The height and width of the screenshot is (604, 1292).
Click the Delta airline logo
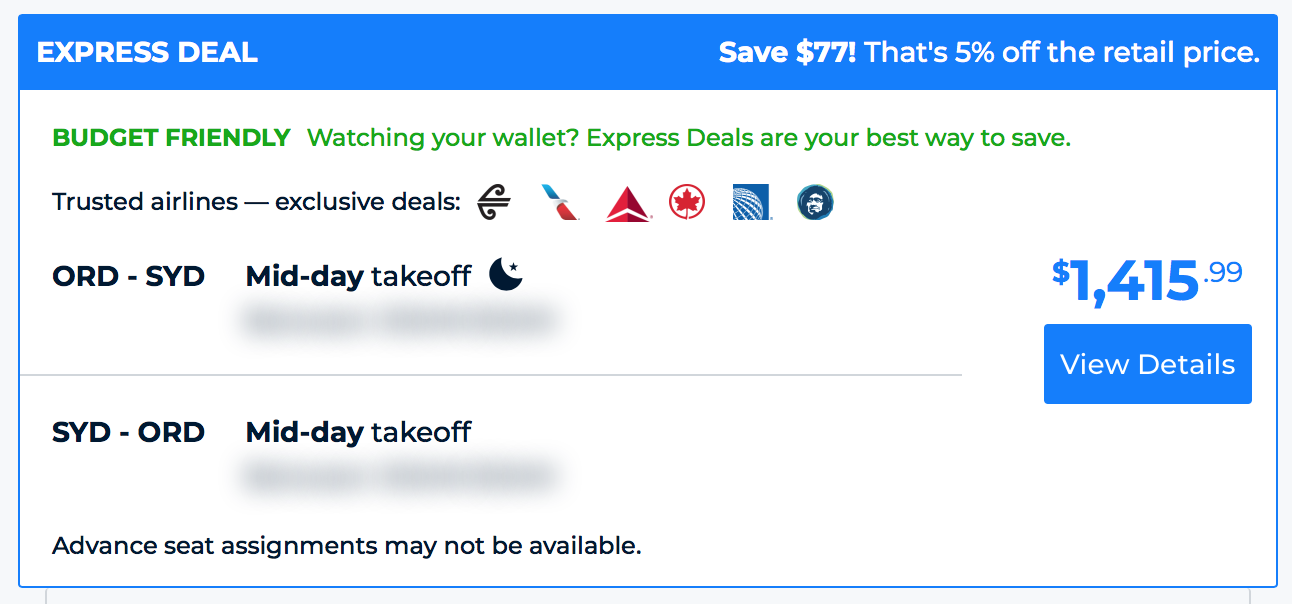628,204
